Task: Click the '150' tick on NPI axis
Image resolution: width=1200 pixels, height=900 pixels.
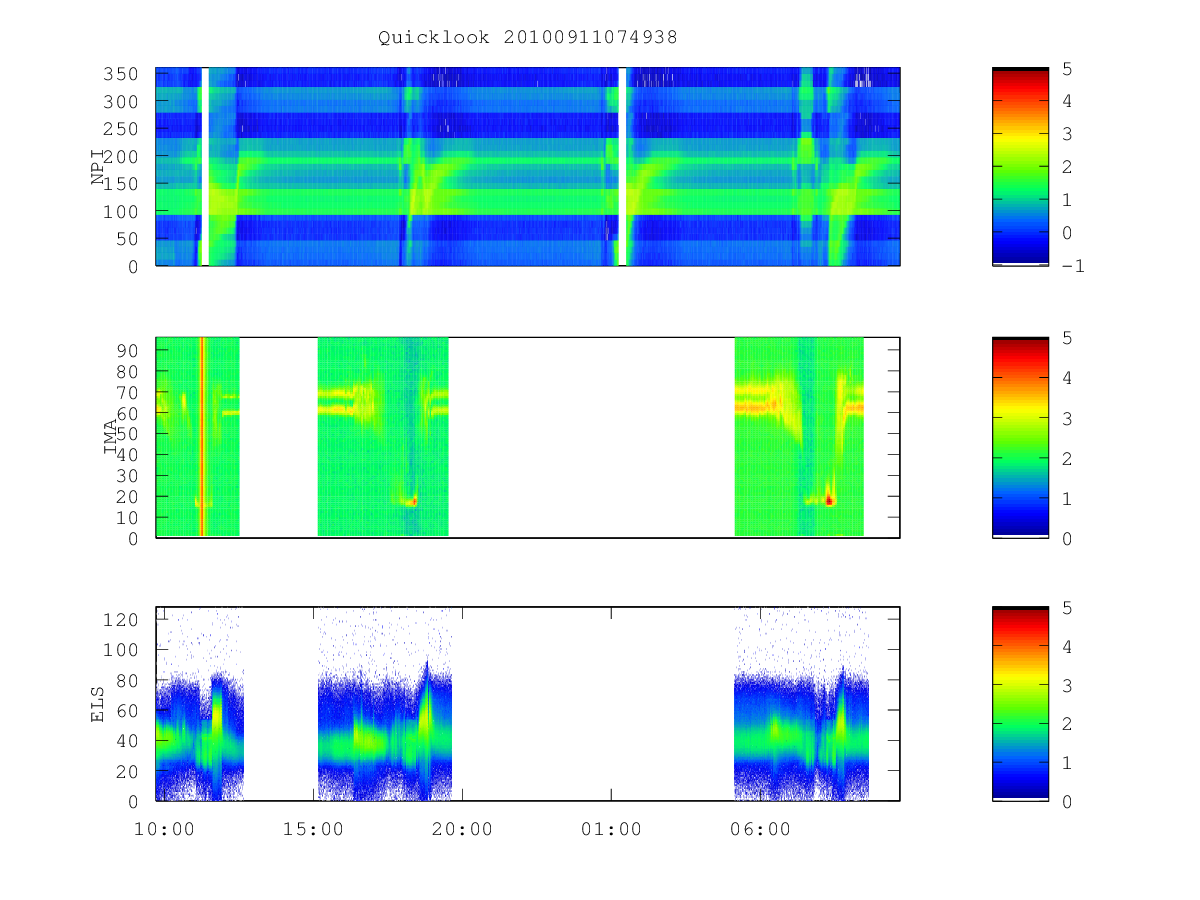Action: coord(121,185)
